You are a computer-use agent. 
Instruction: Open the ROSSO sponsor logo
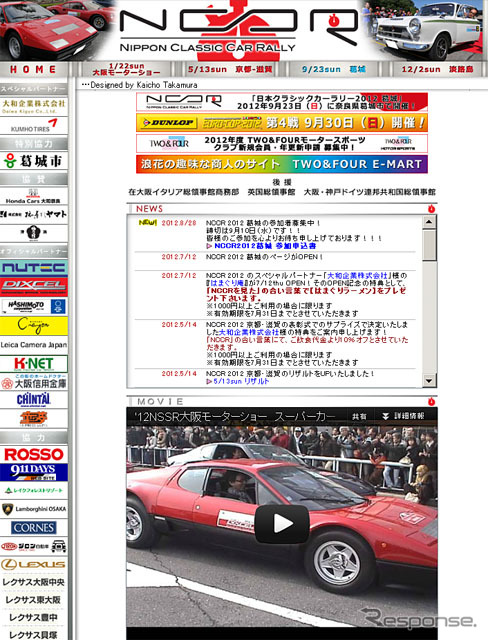tap(34, 454)
